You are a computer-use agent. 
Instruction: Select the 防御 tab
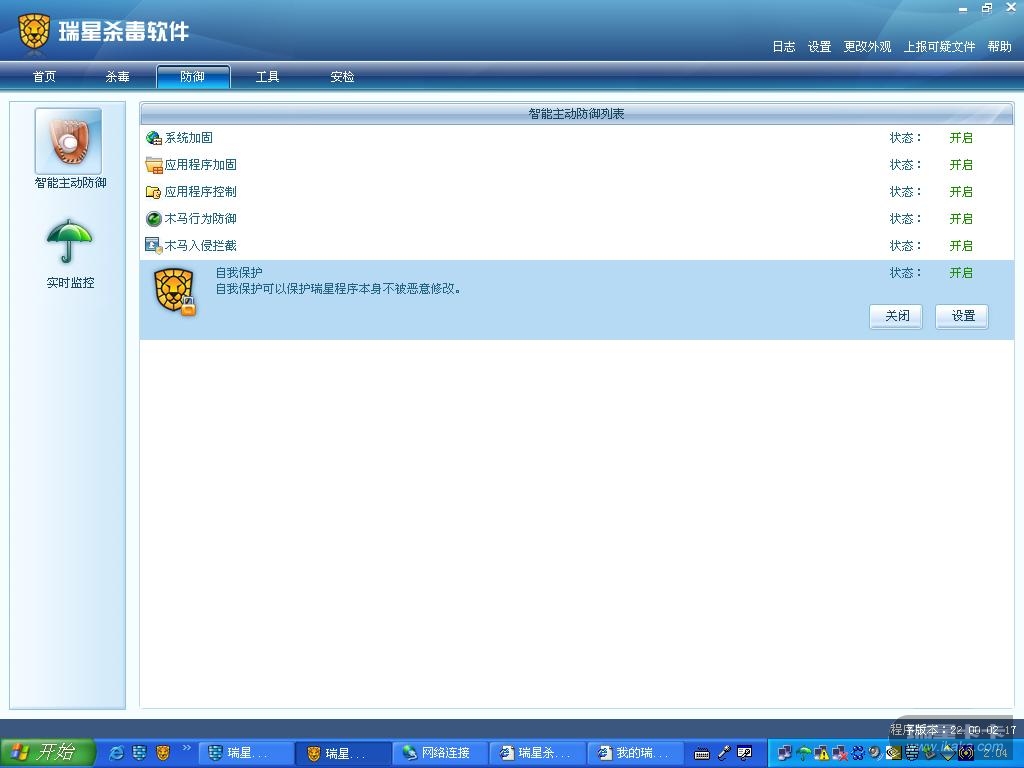pyautogui.click(x=193, y=76)
